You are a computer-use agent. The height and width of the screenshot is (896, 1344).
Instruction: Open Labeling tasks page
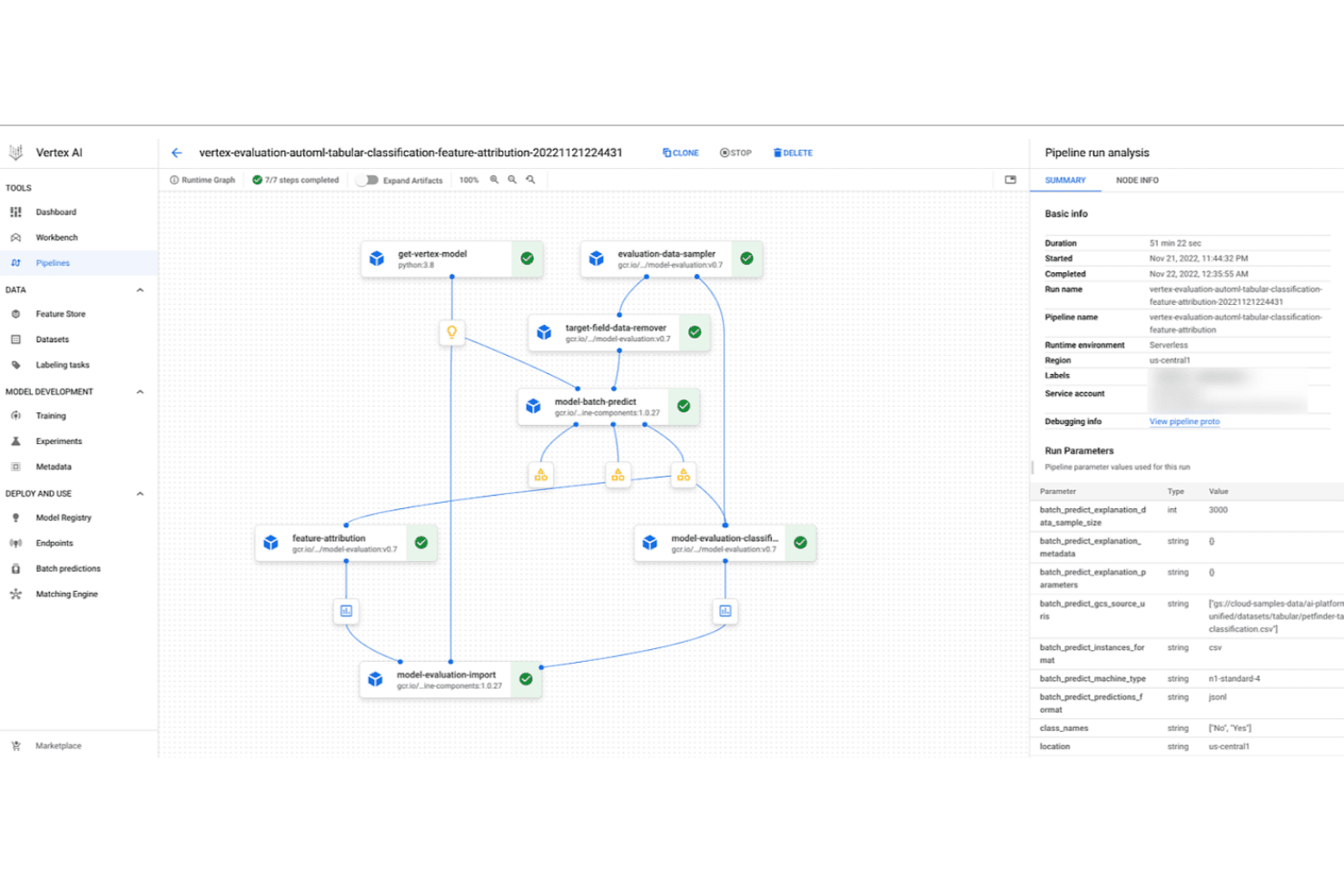click(x=63, y=364)
